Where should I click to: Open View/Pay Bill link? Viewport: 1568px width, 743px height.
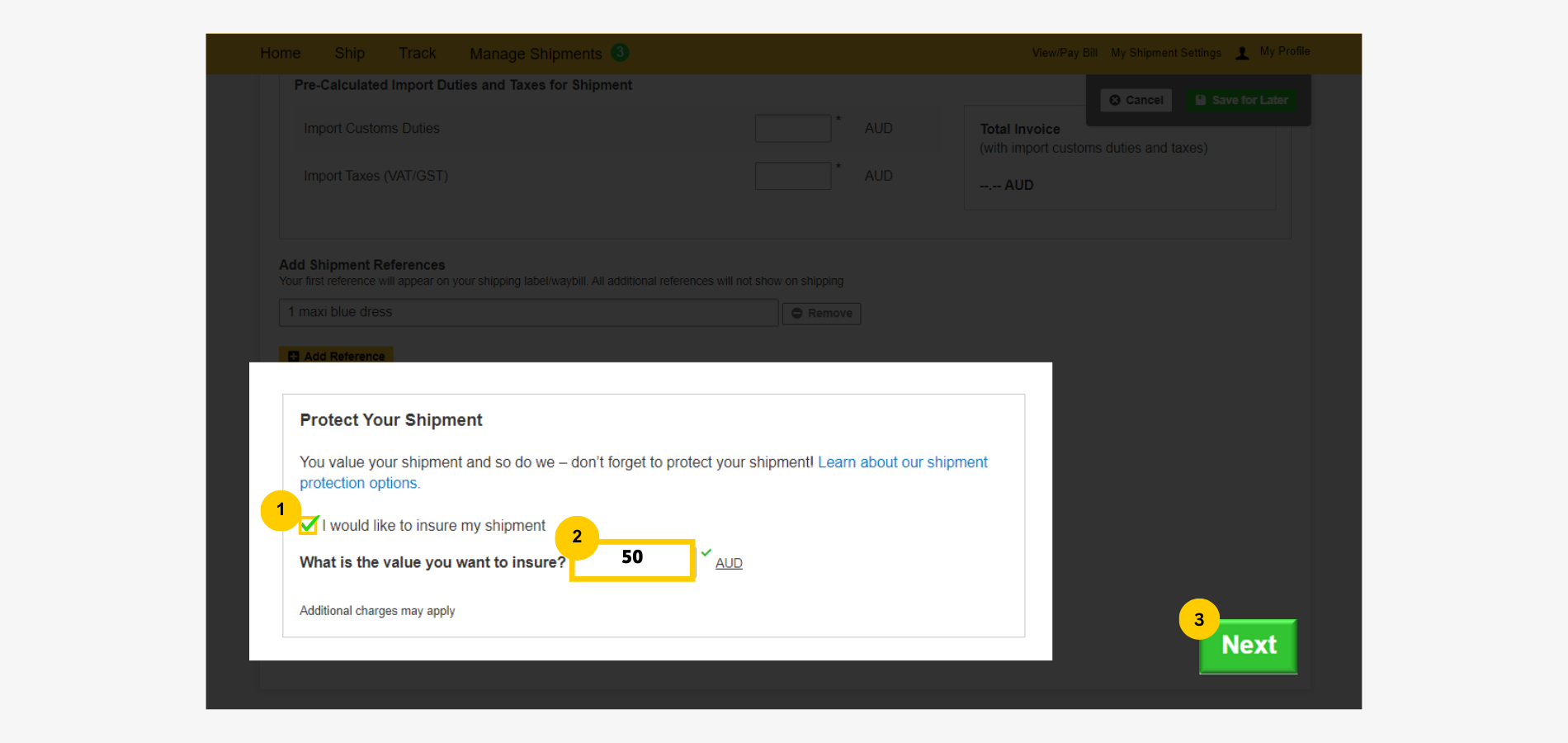pos(1065,53)
